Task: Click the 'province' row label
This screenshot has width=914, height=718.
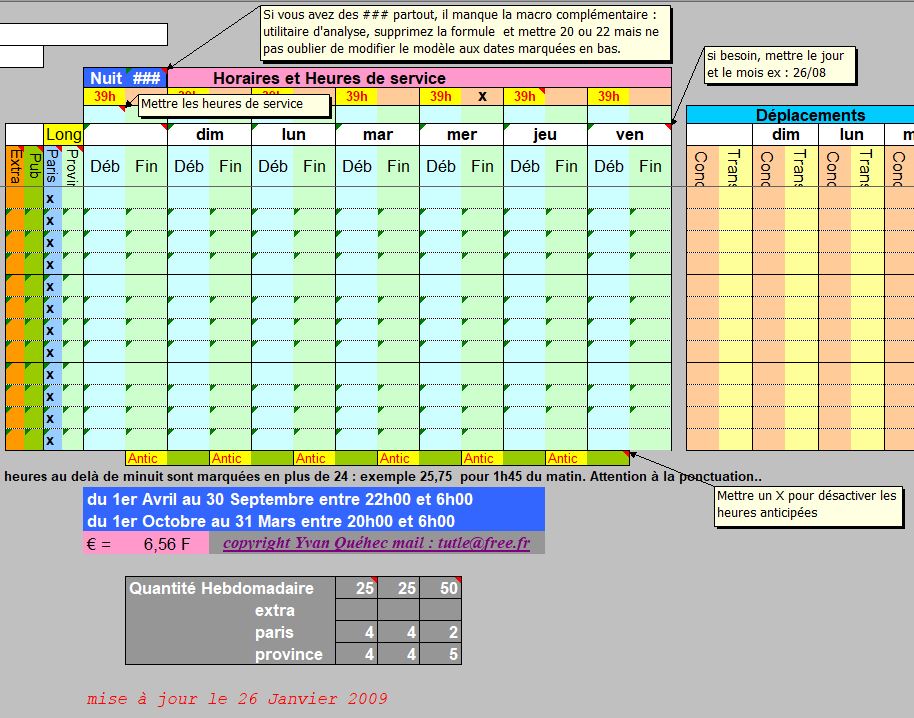Action: [x=289, y=654]
